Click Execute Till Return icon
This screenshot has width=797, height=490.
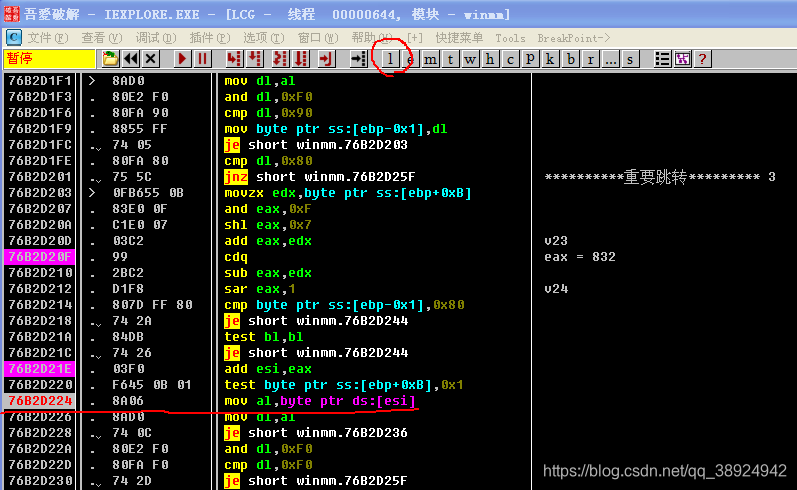(325, 59)
